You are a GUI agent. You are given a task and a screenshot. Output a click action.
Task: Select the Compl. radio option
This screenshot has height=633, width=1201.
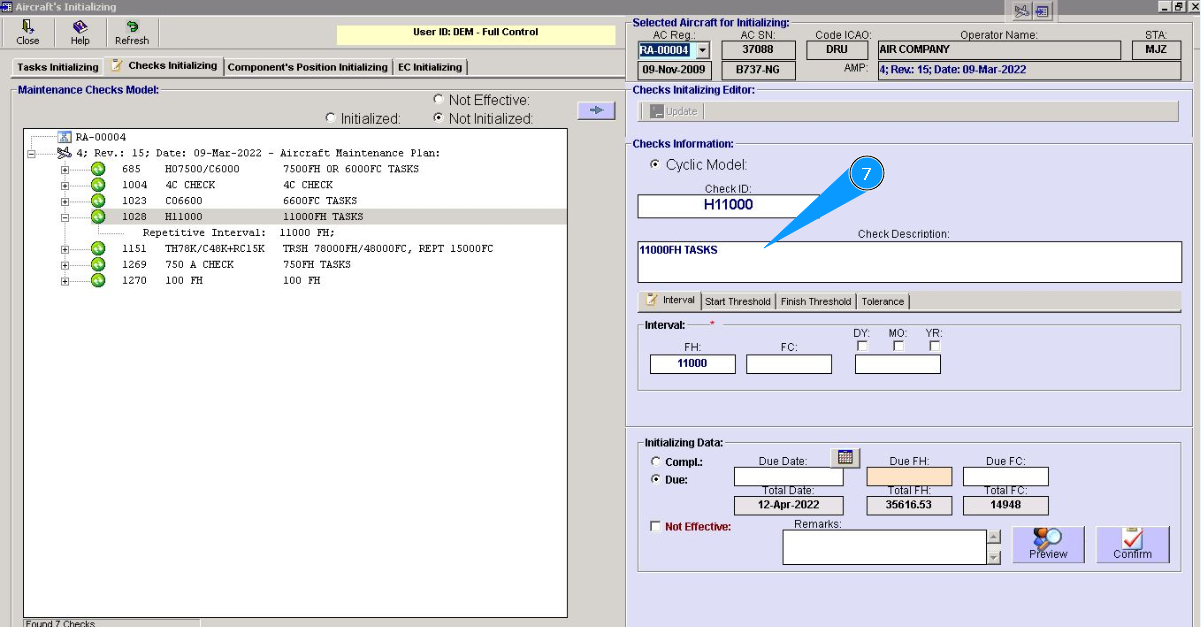coord(656,462)
